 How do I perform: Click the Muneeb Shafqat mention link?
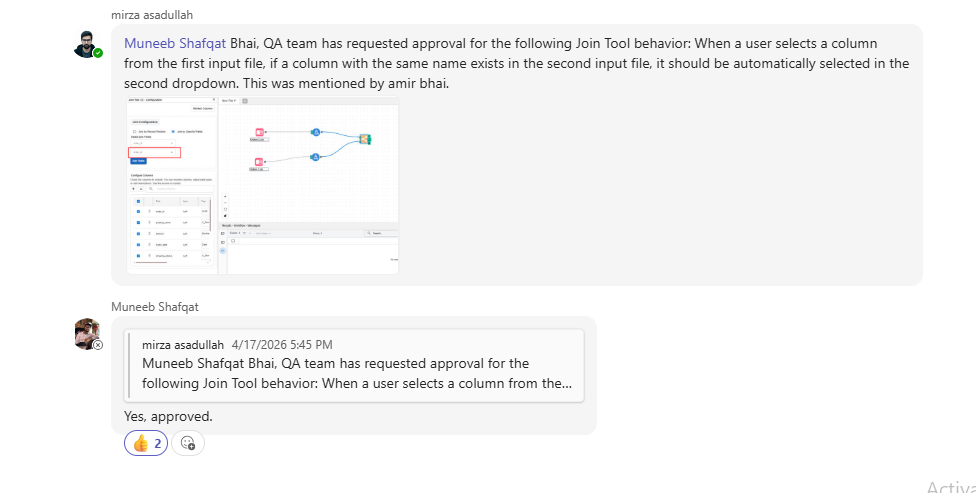point(175,44)
